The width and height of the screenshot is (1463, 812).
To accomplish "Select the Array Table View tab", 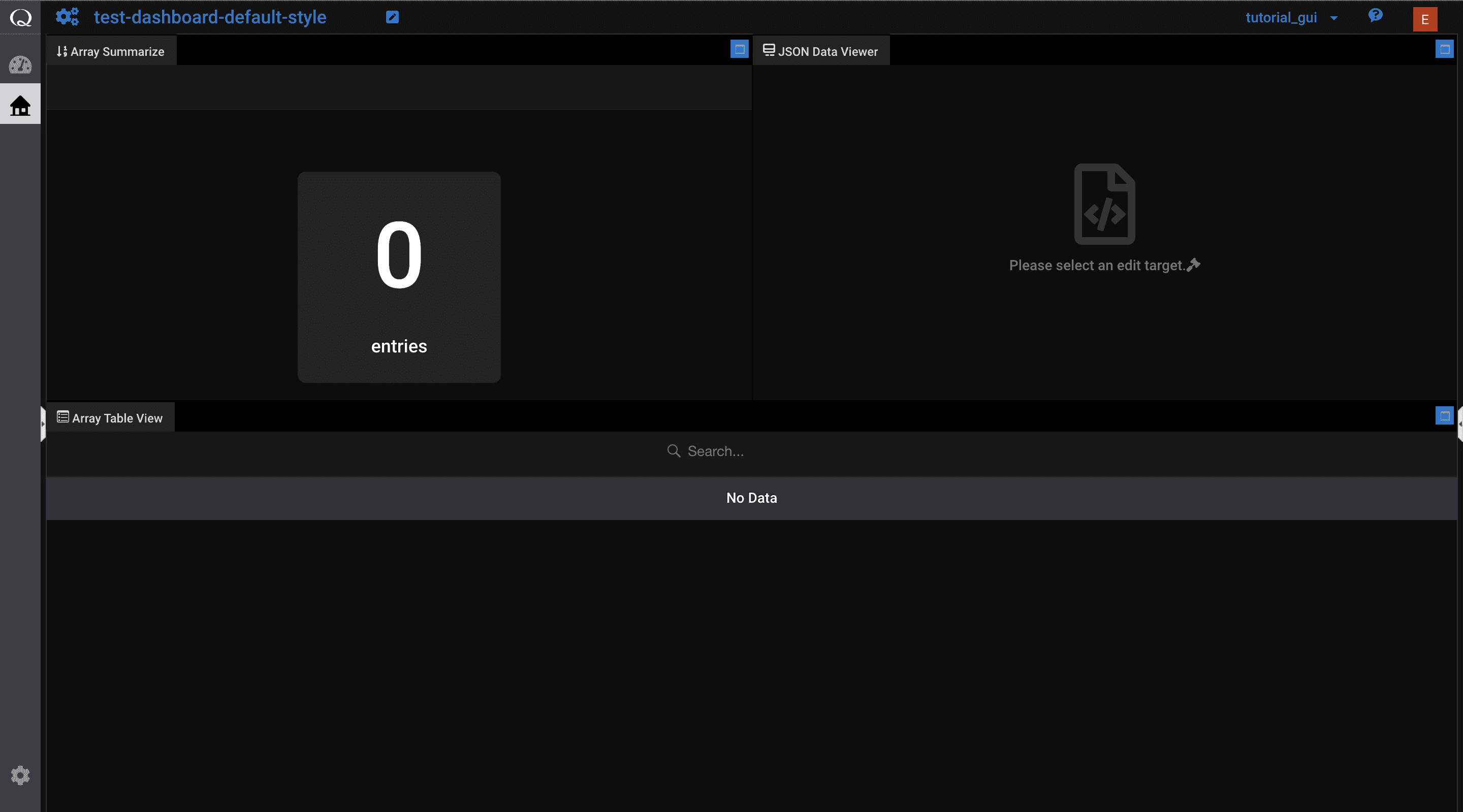I will click(110, 418).
